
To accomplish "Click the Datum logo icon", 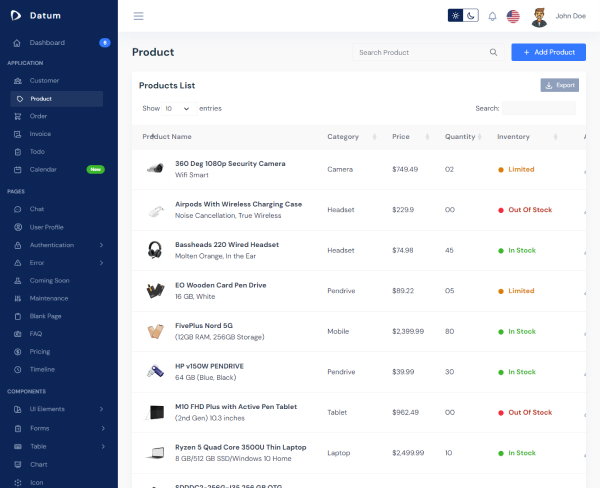I will 17,15.
